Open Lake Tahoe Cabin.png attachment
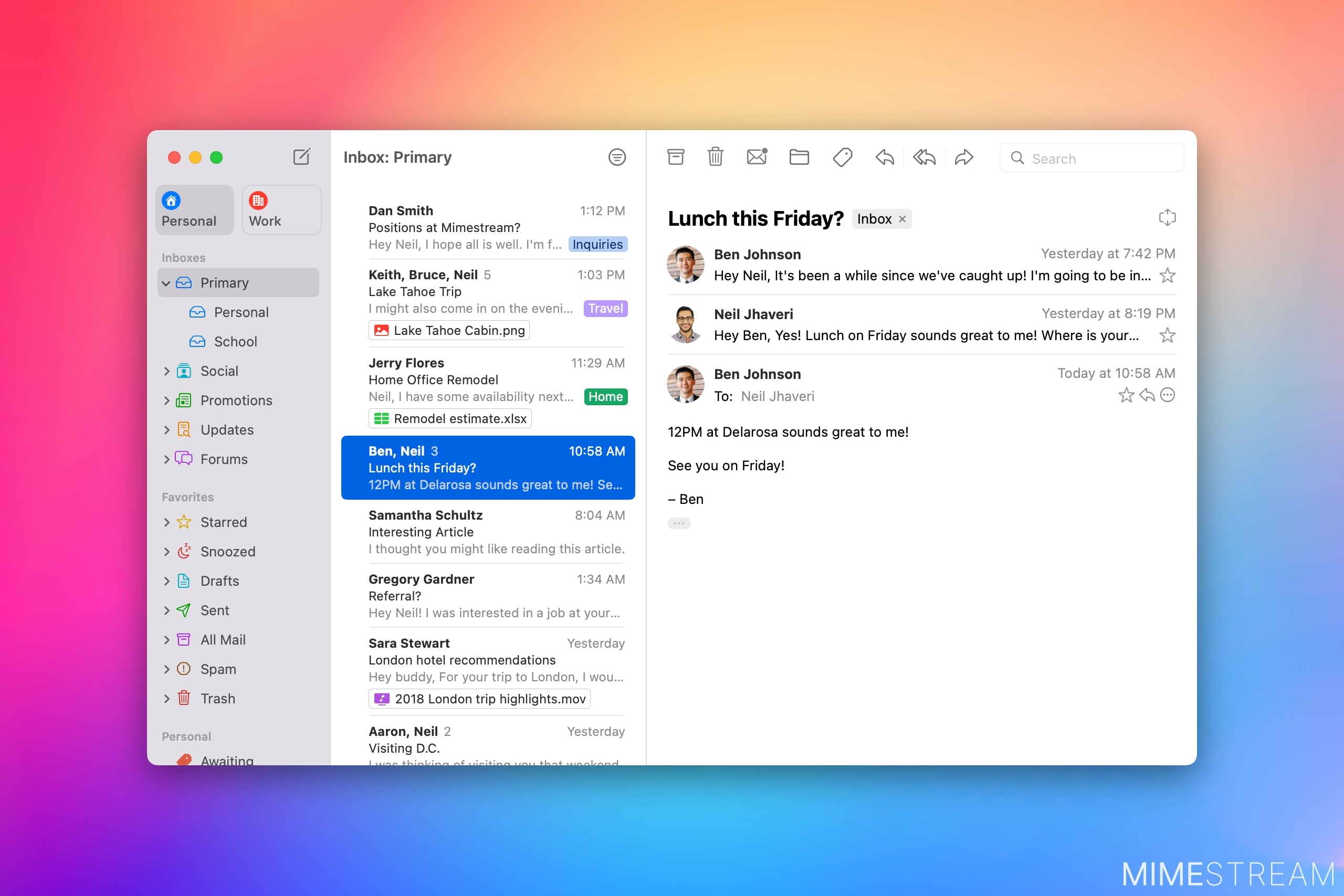The width and height of the screenshot is (1344, 896). coord(449,330)
